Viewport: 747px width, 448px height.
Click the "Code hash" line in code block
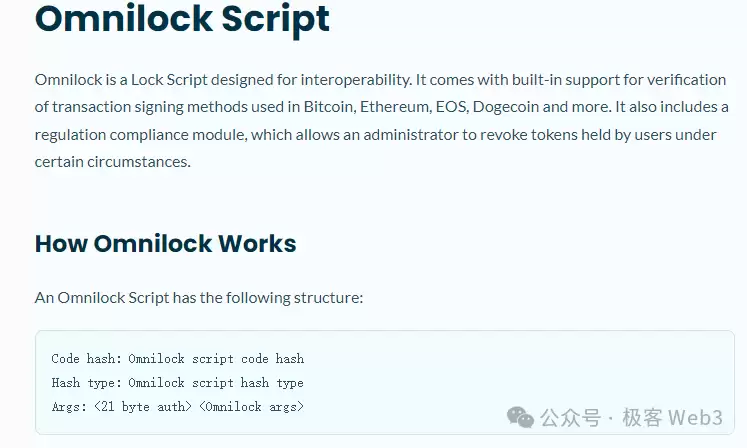pos(177,358)
